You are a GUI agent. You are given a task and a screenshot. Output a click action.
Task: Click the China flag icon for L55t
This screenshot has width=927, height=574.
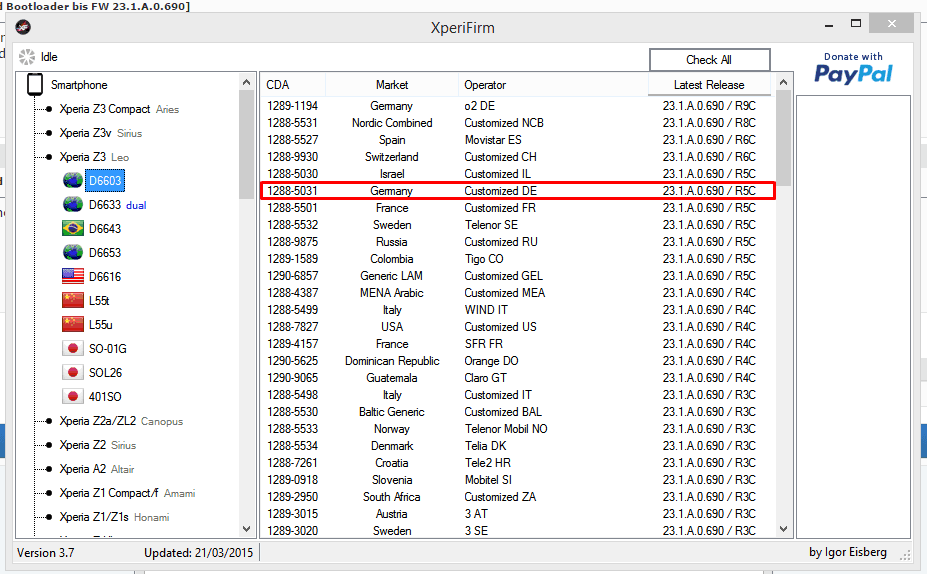point(73,300)
